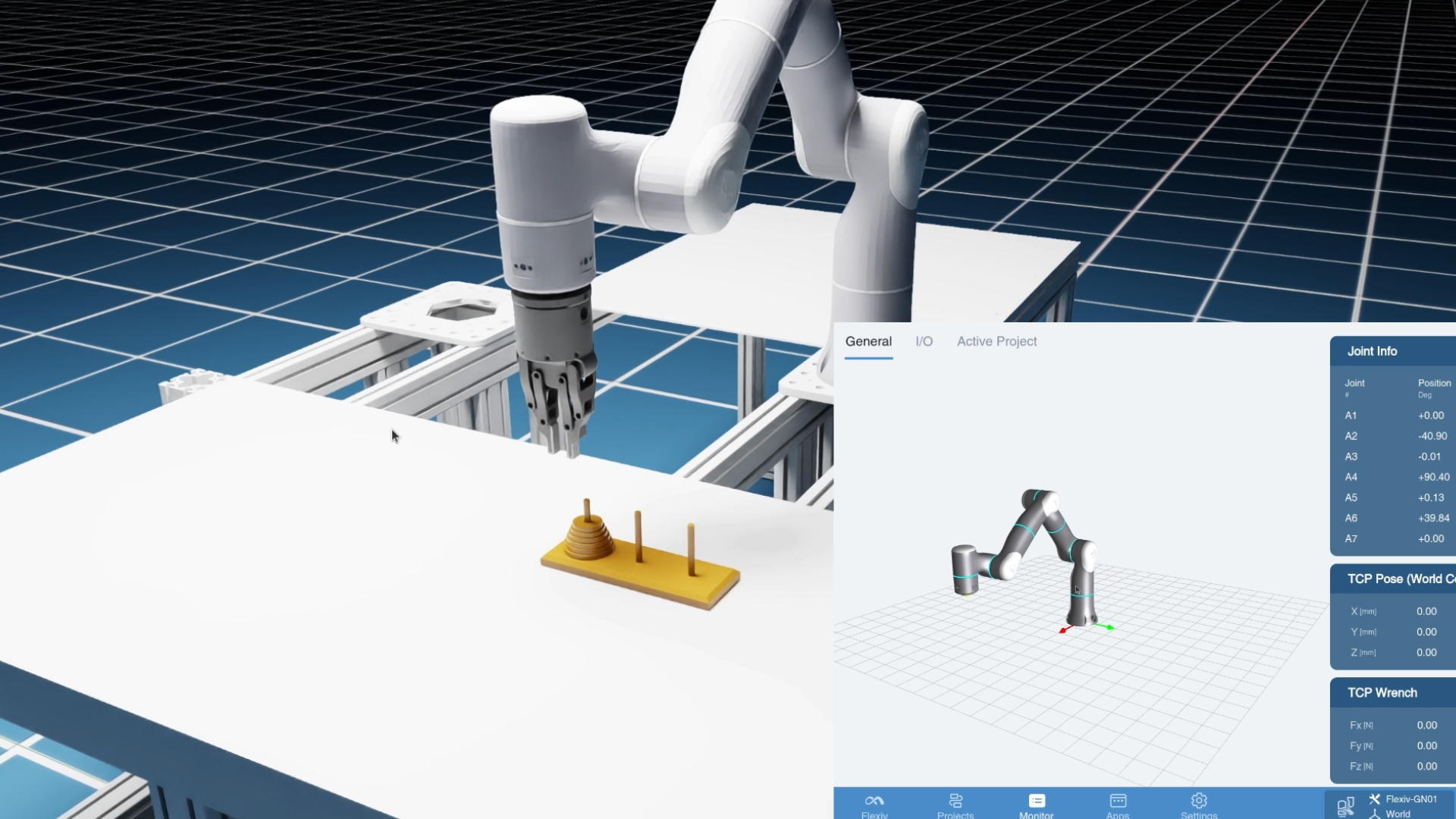Screen dimensions: 1456x819
Task: Click the TCP Pose X value
Action: 1426,611
